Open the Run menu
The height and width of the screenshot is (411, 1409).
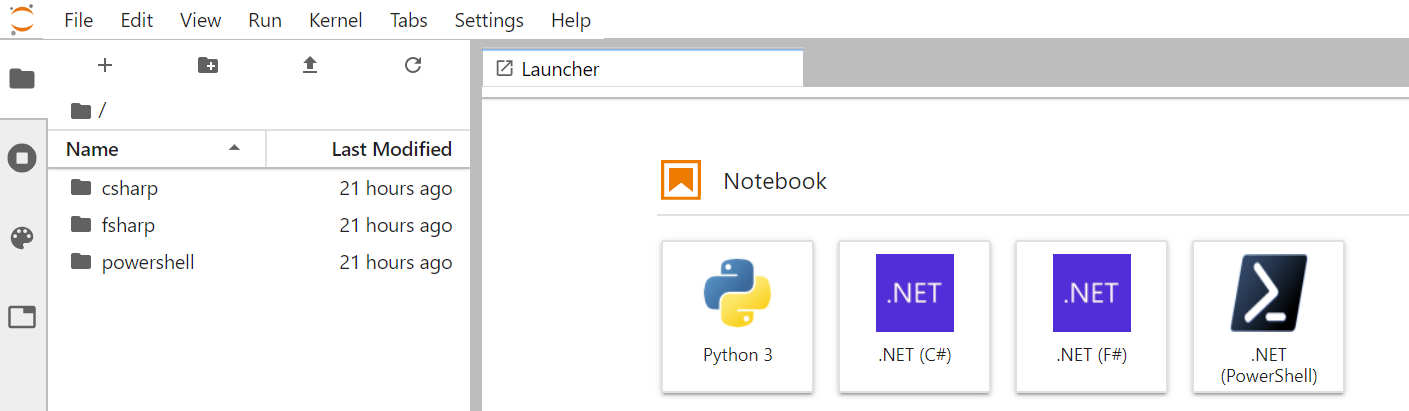point(265,20)
